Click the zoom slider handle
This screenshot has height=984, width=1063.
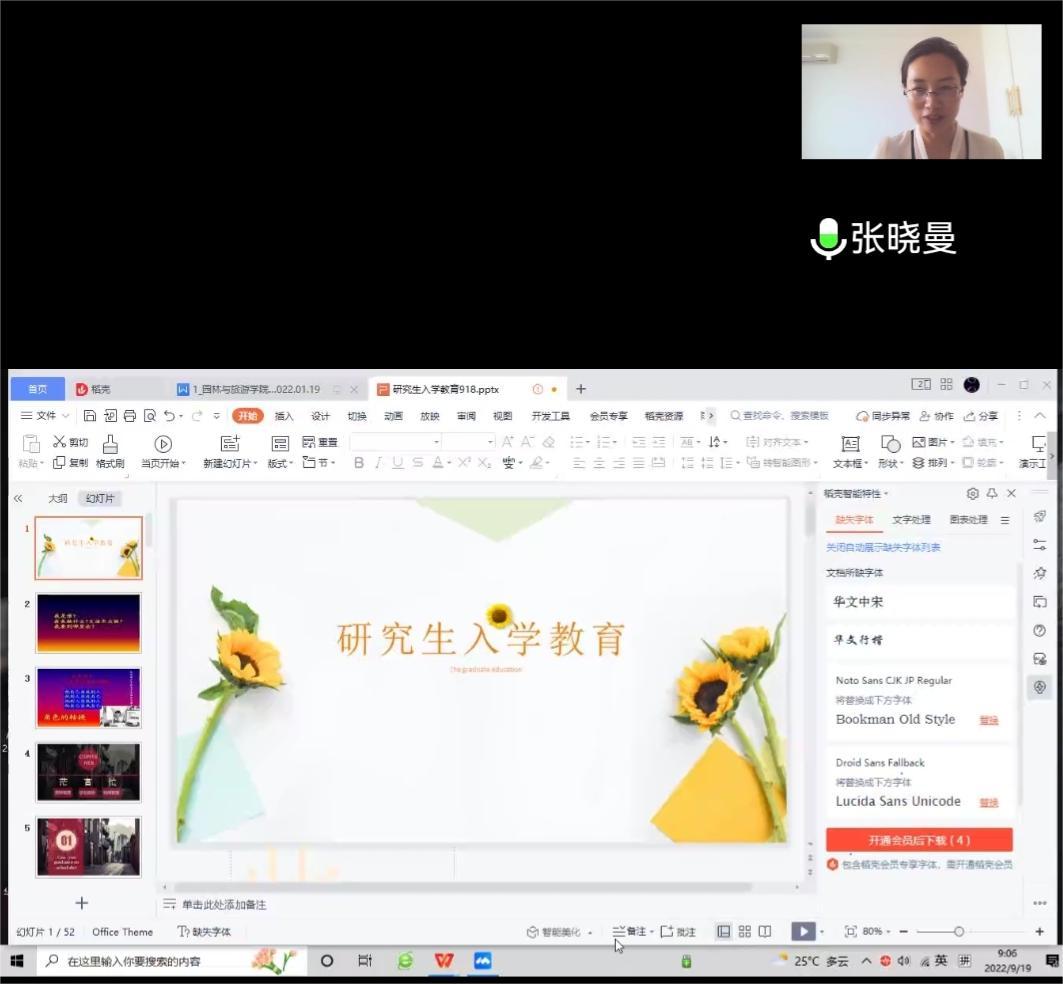[x=959, y=931]
